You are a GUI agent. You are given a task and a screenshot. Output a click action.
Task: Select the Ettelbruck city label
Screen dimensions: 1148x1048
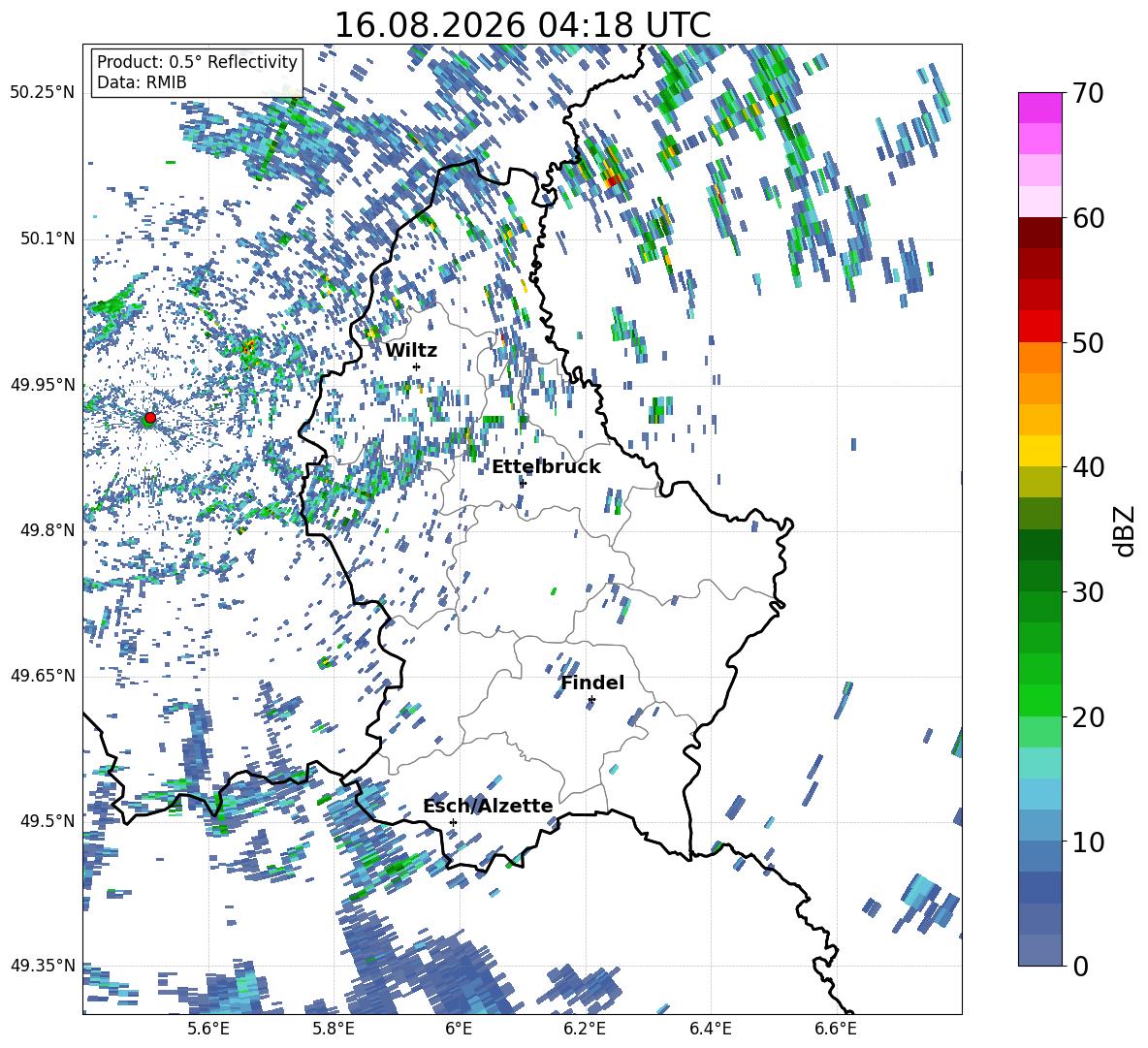tap(546, 466)
